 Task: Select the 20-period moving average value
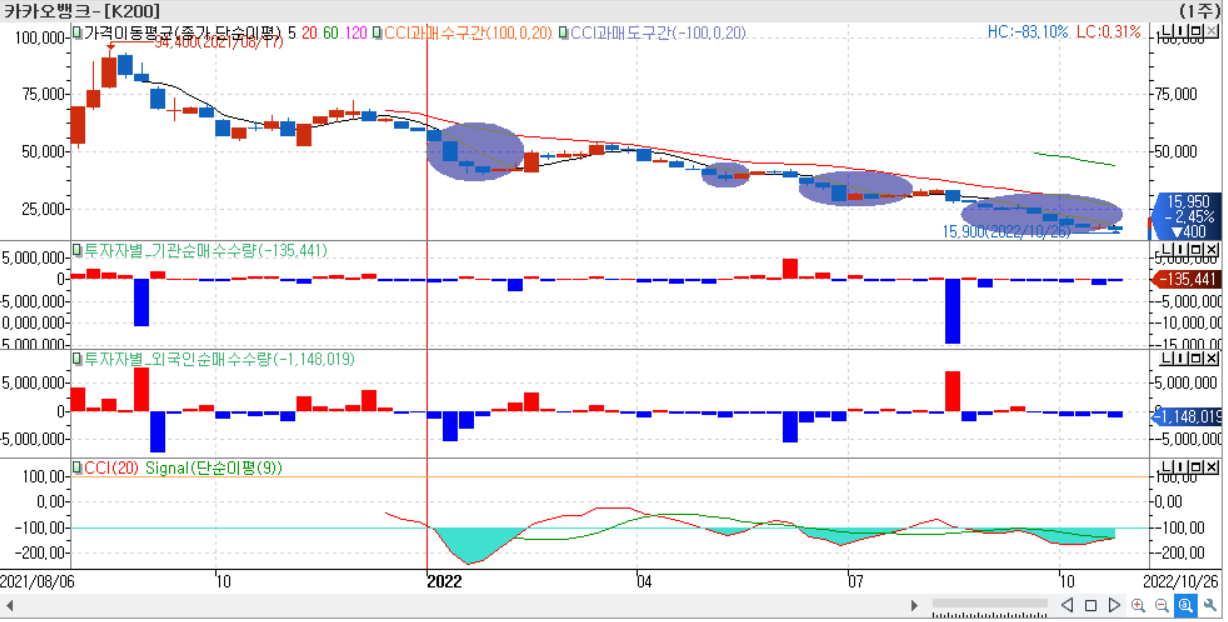pyautogui.click(x=309, y=32)
